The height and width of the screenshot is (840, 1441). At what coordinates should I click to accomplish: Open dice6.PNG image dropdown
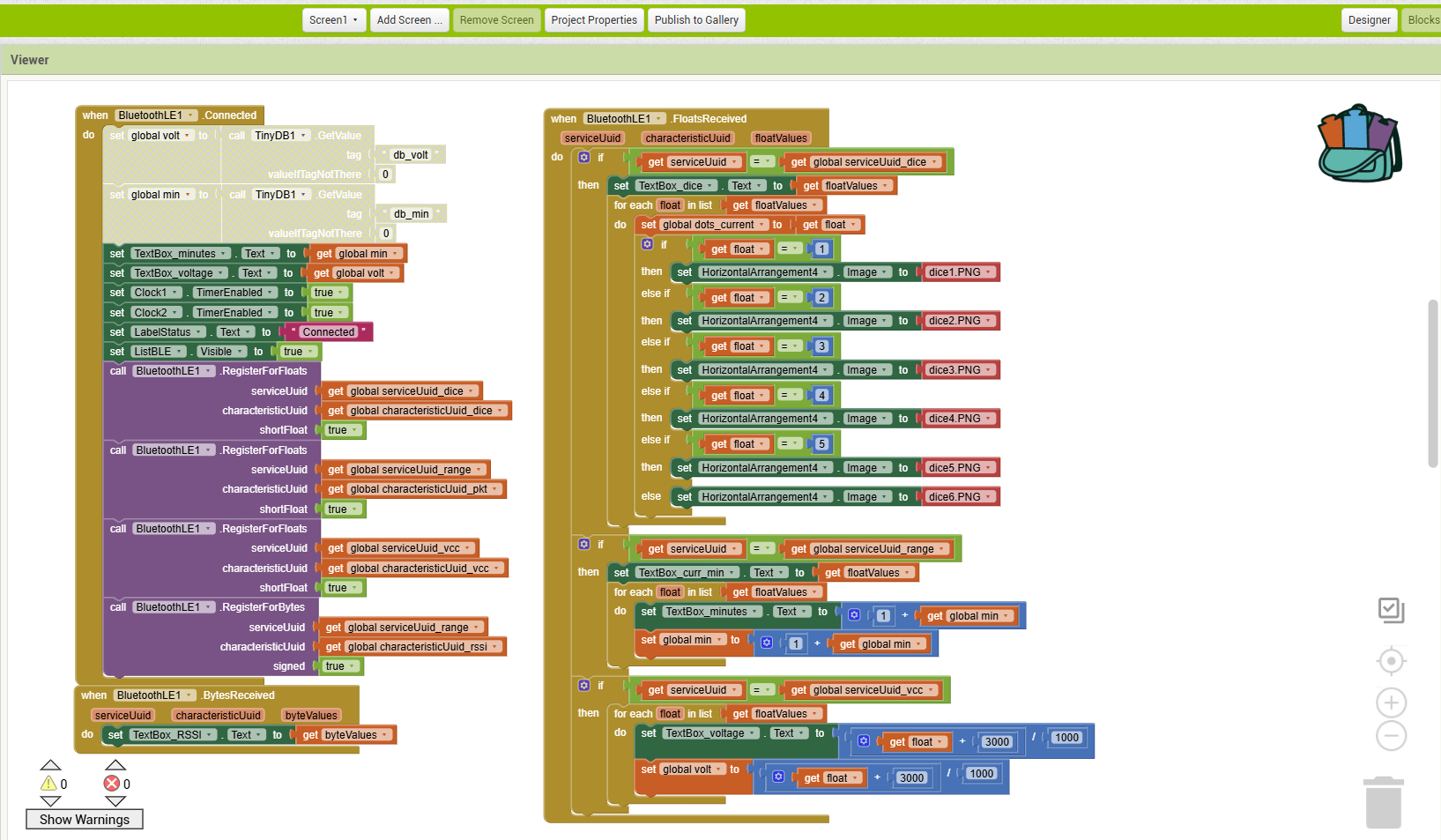click(961, 497)
